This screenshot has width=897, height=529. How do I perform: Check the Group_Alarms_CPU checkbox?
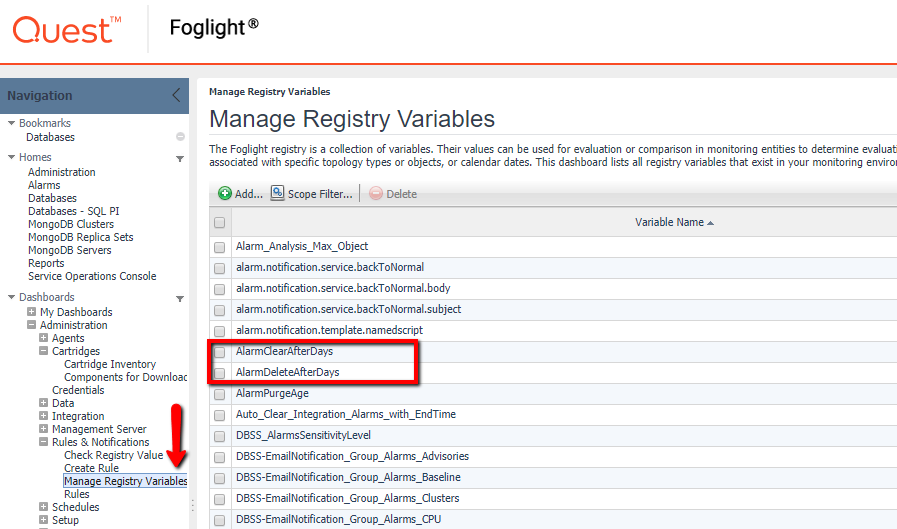pyautogui.click(x=219, y=520)
